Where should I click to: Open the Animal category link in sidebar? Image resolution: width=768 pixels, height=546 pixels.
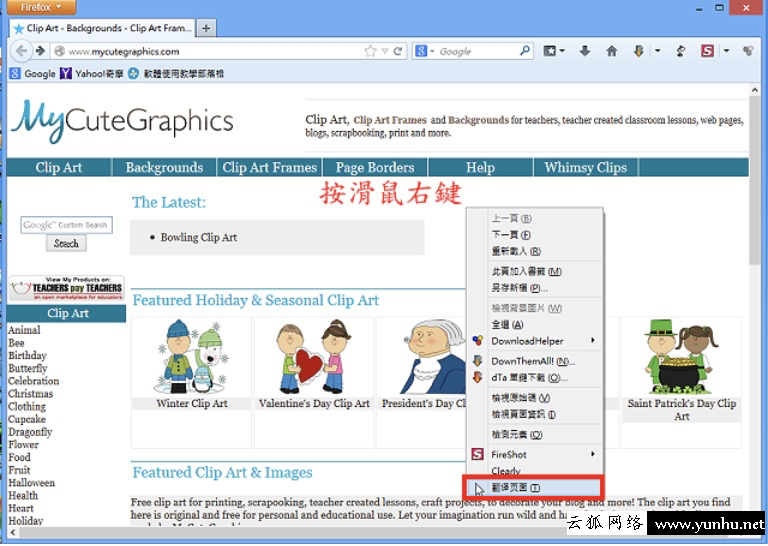(x=24, y=330)
